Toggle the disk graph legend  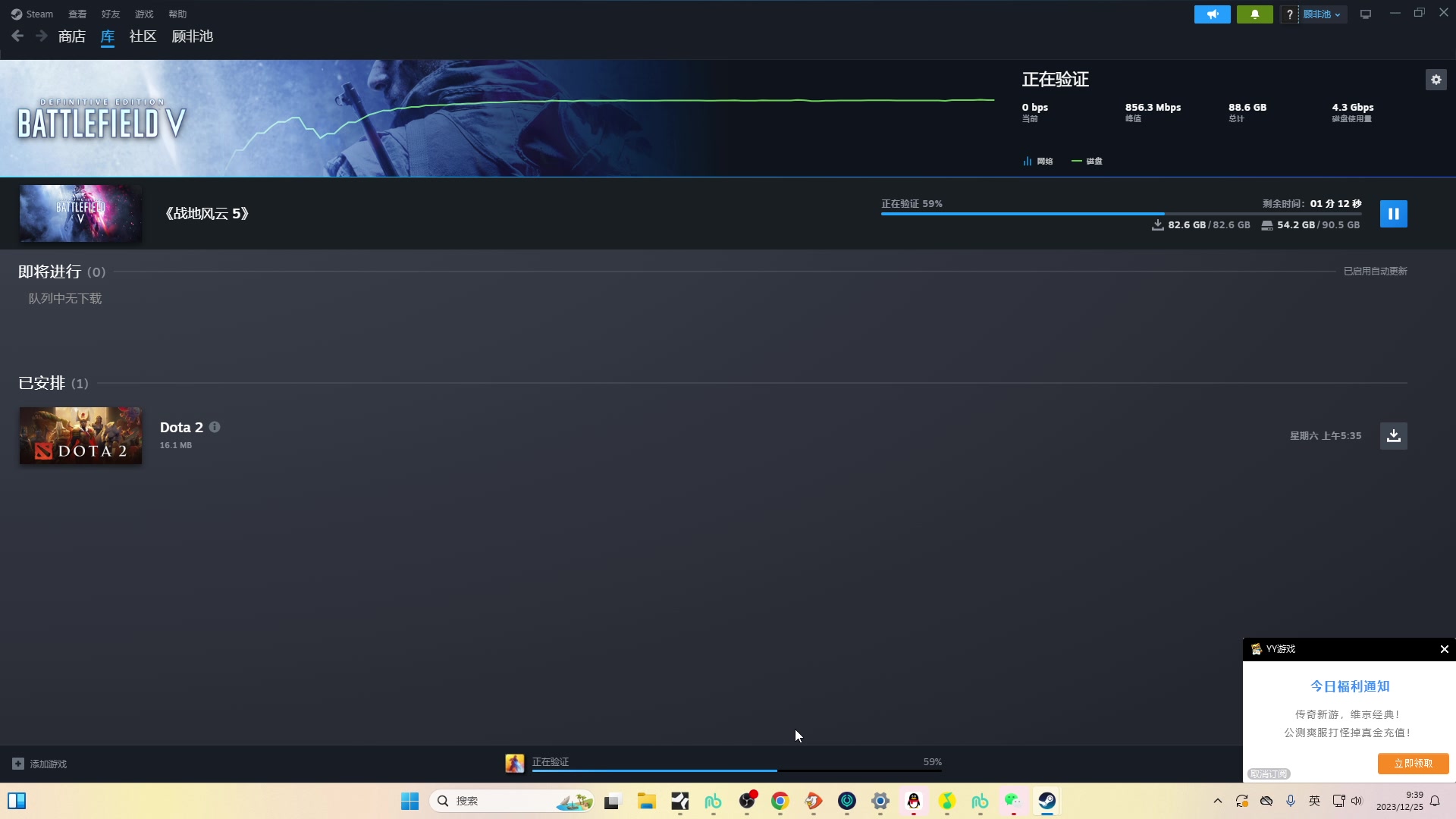[1087, 161]
